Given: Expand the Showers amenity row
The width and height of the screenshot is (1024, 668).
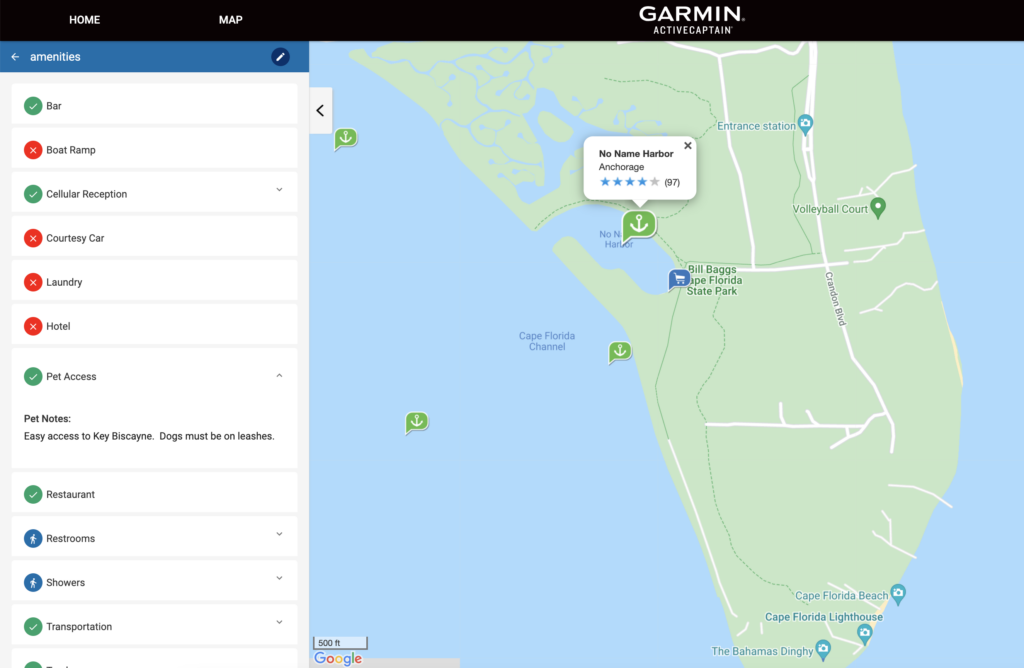Looking at the screenshot, I should coord(279,578).
